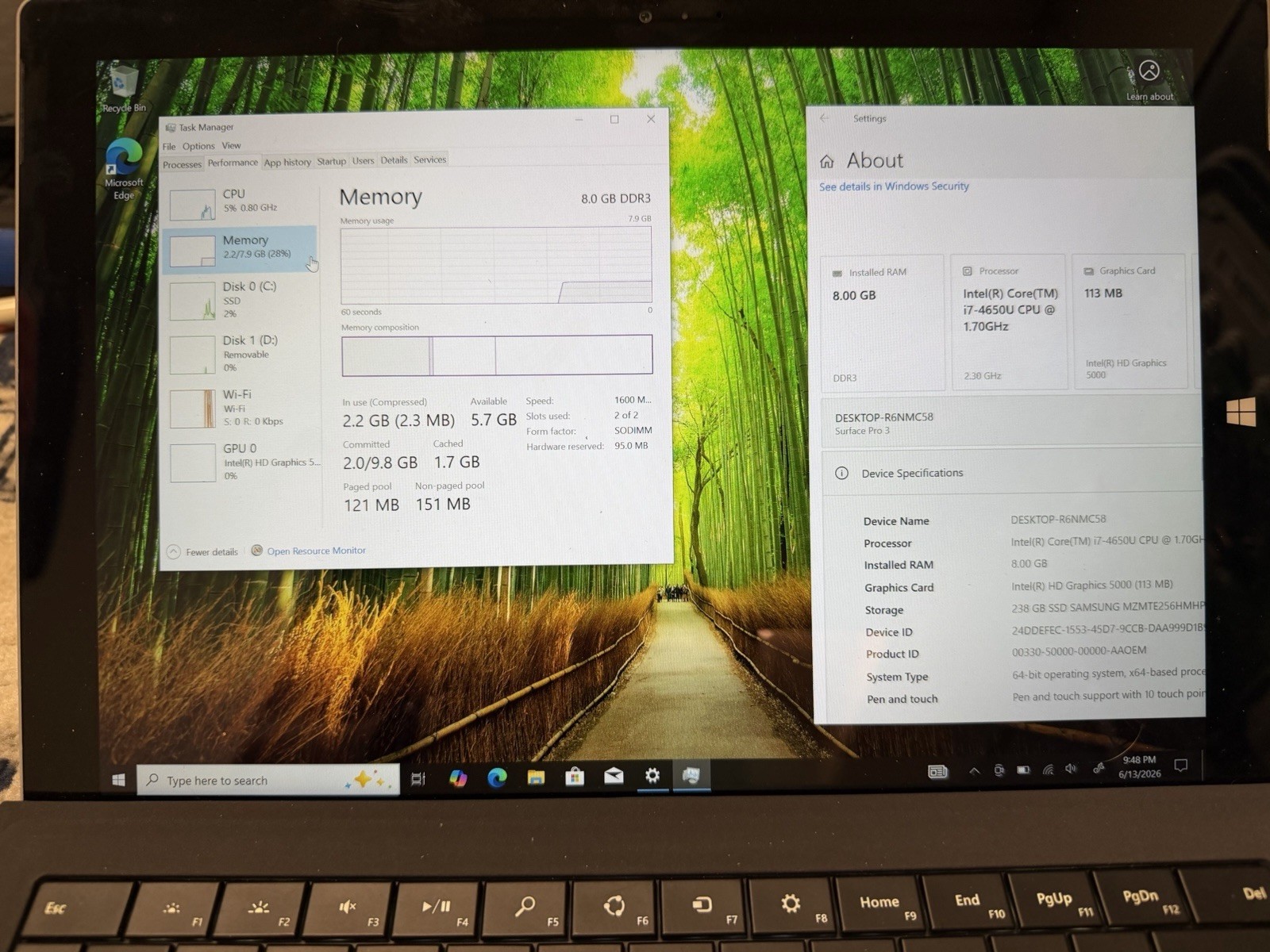Switch to App history tab

(287, 162)
